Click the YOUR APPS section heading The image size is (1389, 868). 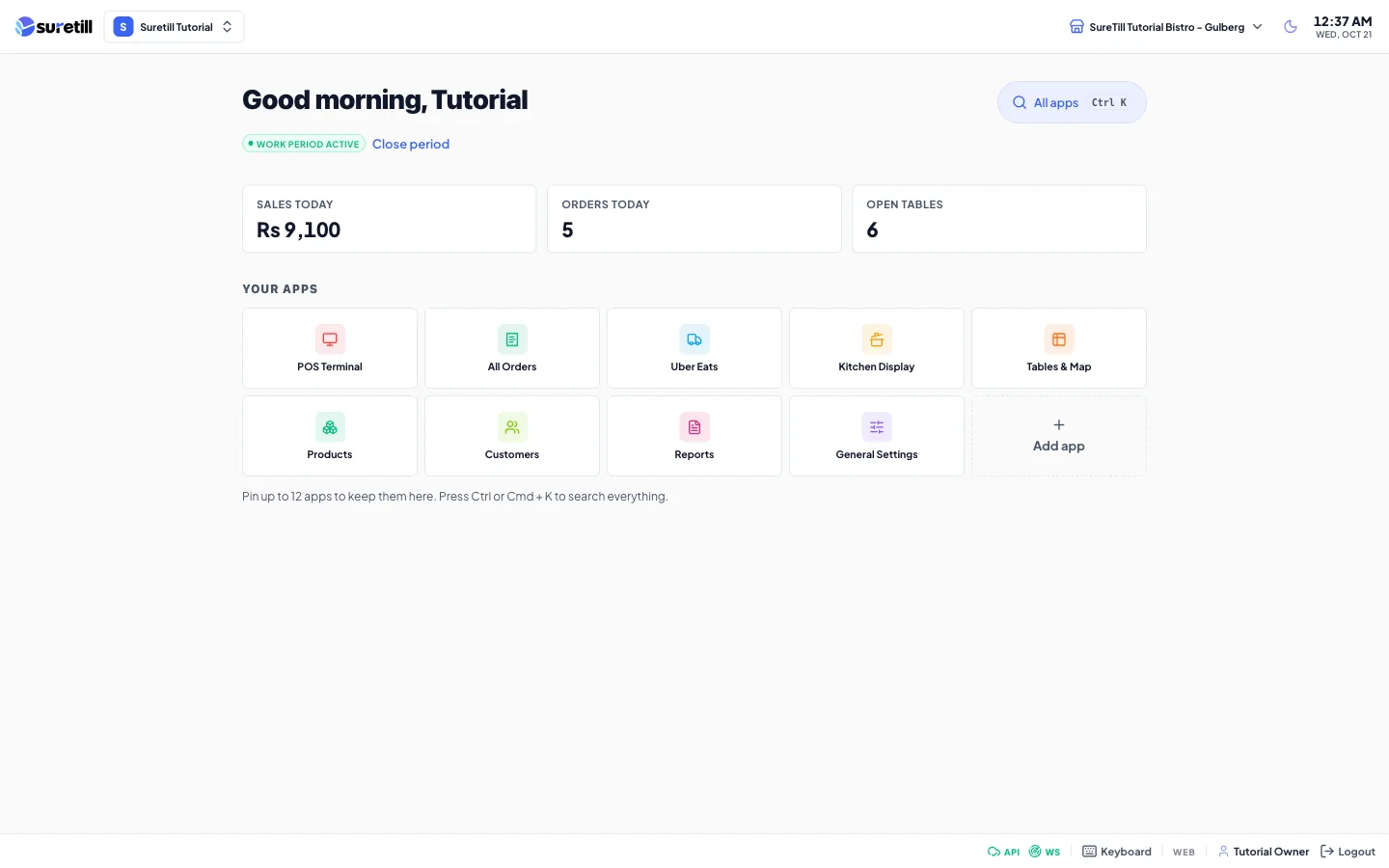click(x=280, y=289)
